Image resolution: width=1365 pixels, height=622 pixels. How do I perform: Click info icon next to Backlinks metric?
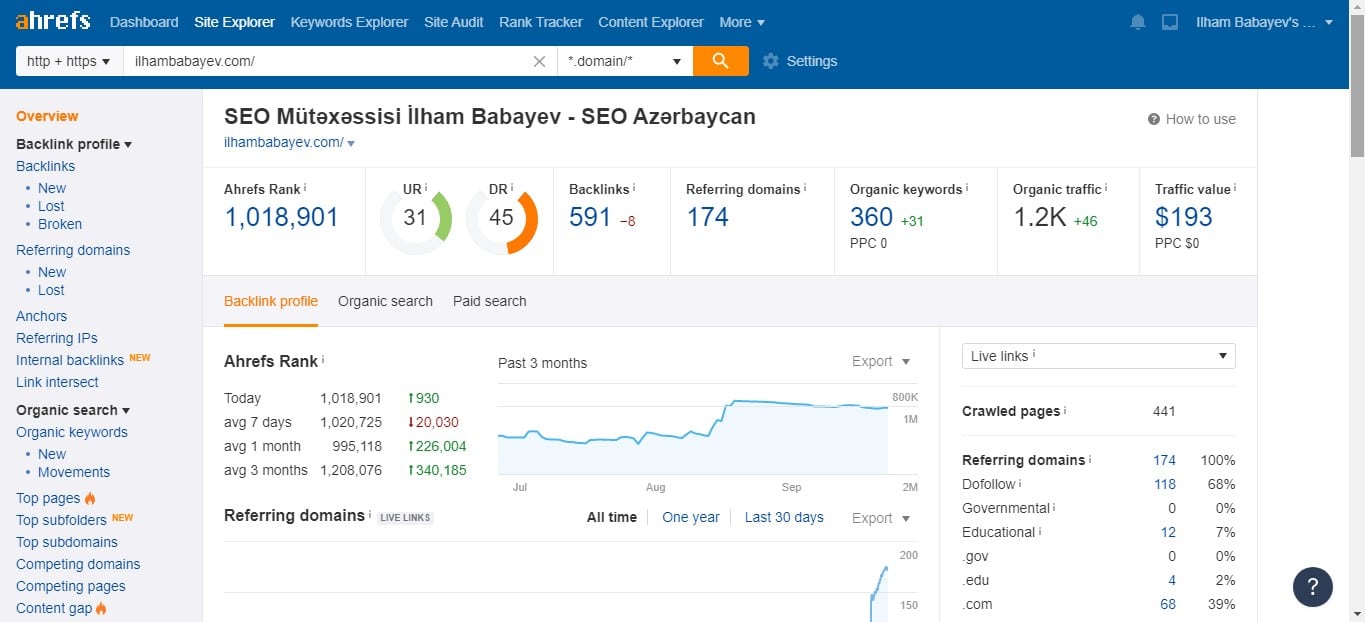634,187
